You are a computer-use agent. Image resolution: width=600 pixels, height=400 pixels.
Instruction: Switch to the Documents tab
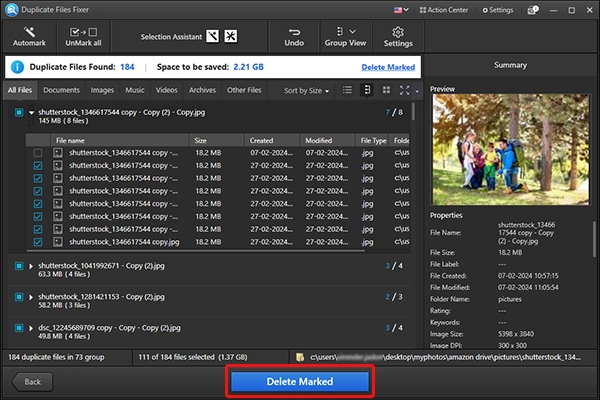(x=61, y=90)
